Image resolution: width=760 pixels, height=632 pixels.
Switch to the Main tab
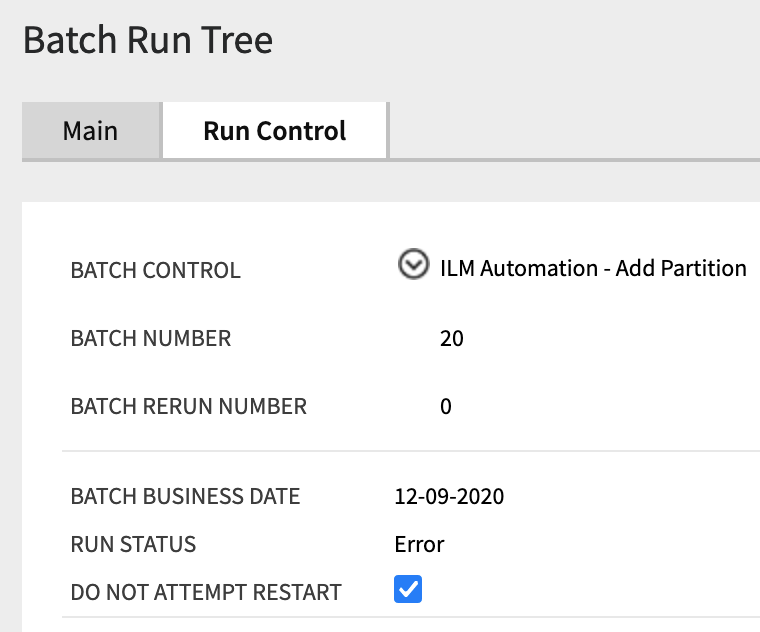pyautogui.click(x=90, y=131)
